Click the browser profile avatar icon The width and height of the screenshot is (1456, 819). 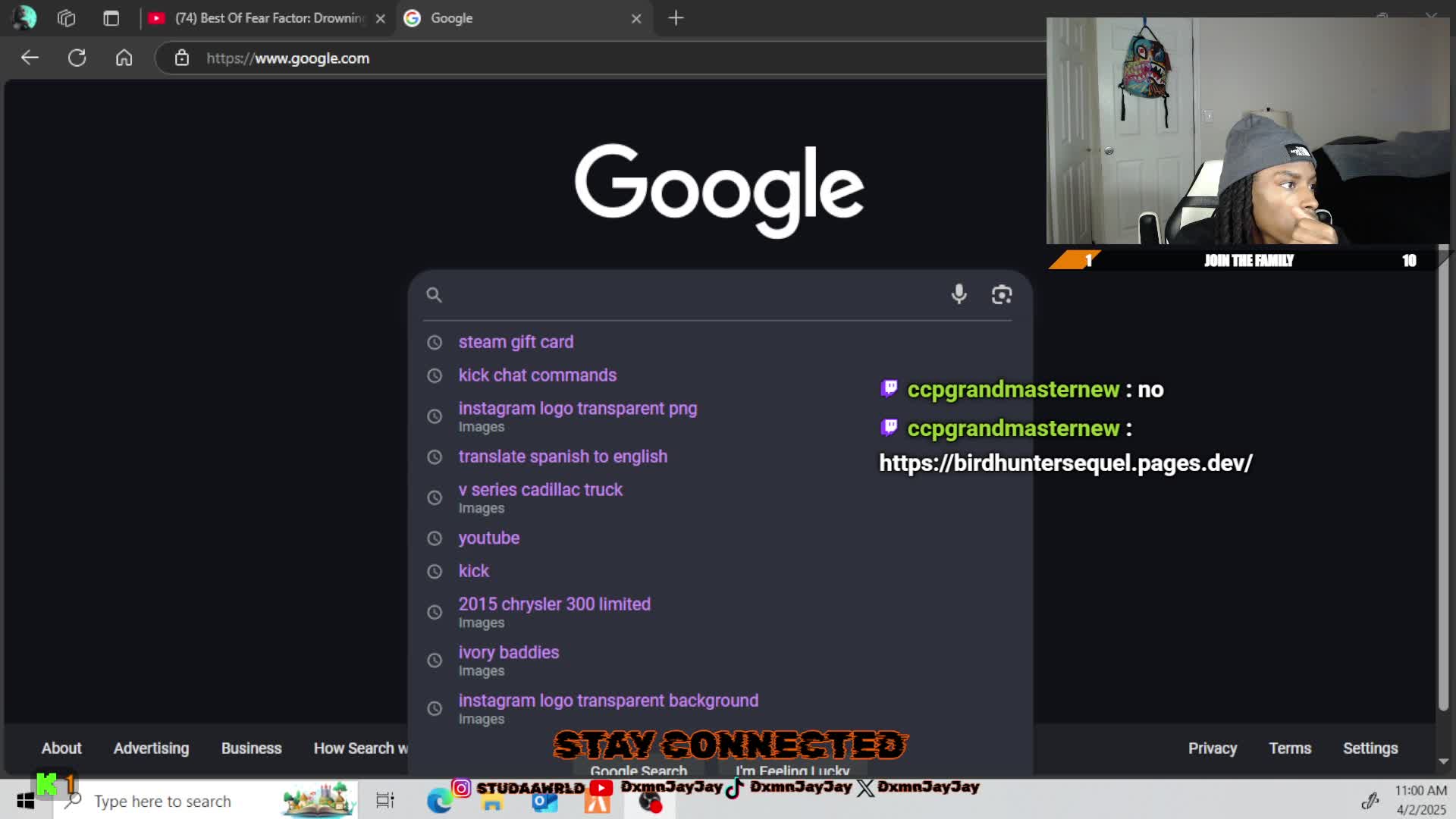pyautogui.click(x=24, y=17)
